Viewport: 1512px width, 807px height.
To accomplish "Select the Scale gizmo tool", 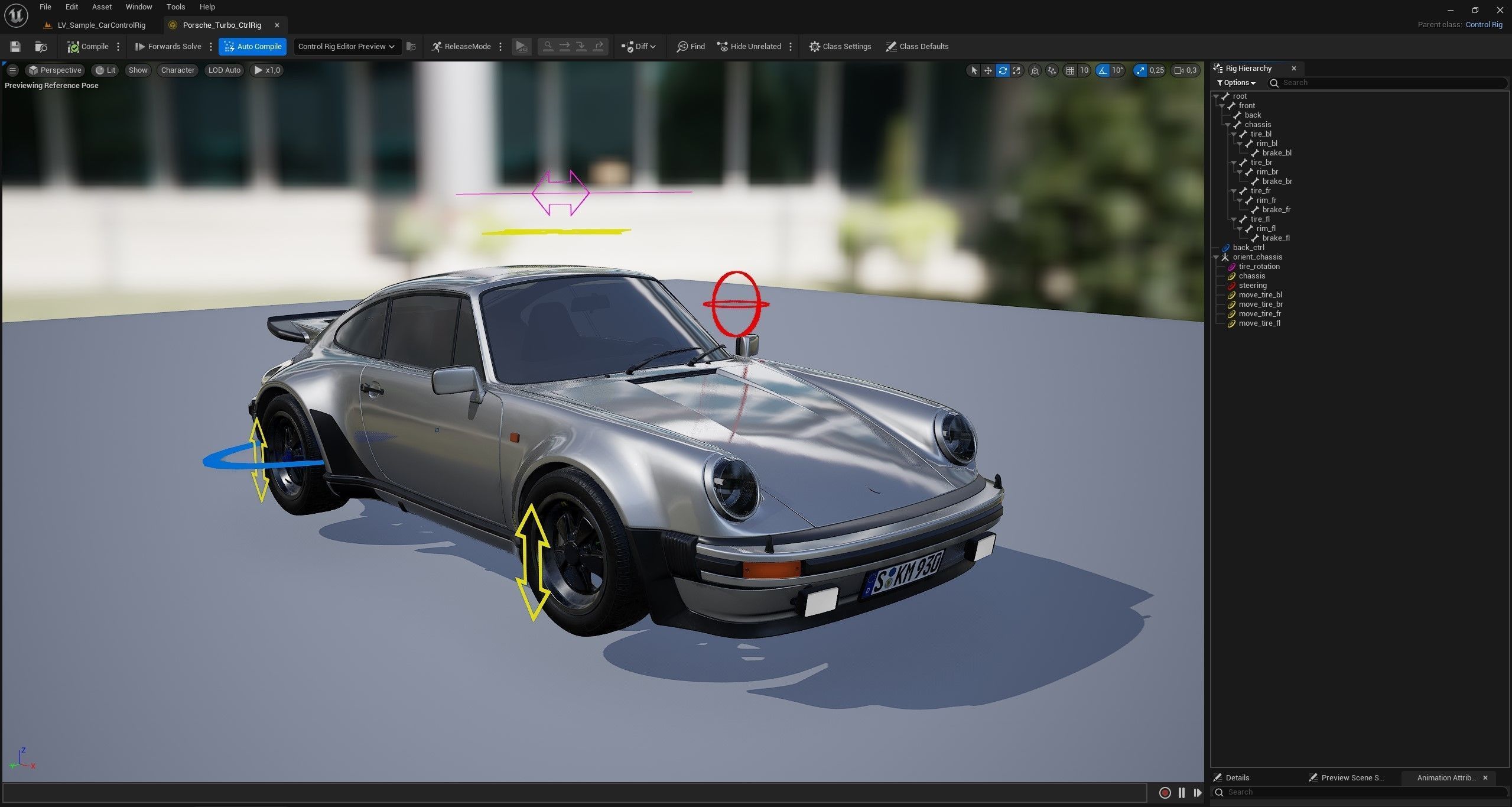I will click(x=1017, y=70).
